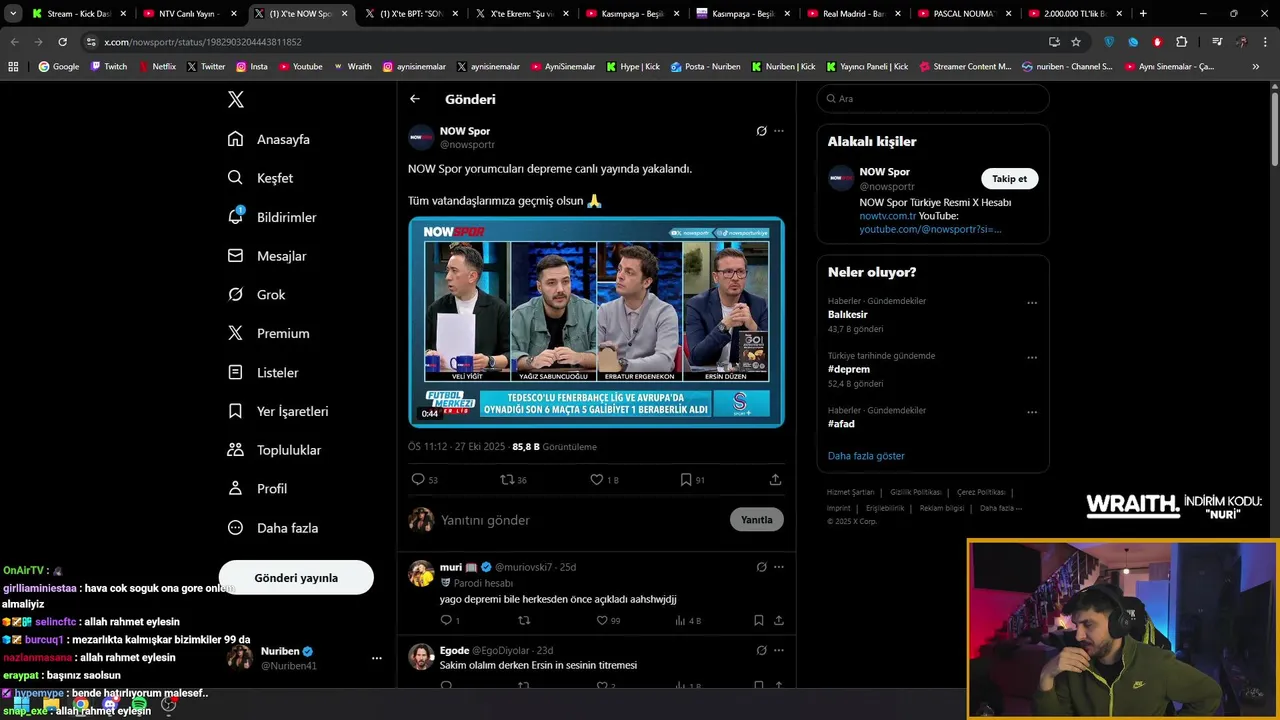Play the NOW Spor video thumbnail
Viewport: 1280px width, 720px height.
[x=596, y=322]
